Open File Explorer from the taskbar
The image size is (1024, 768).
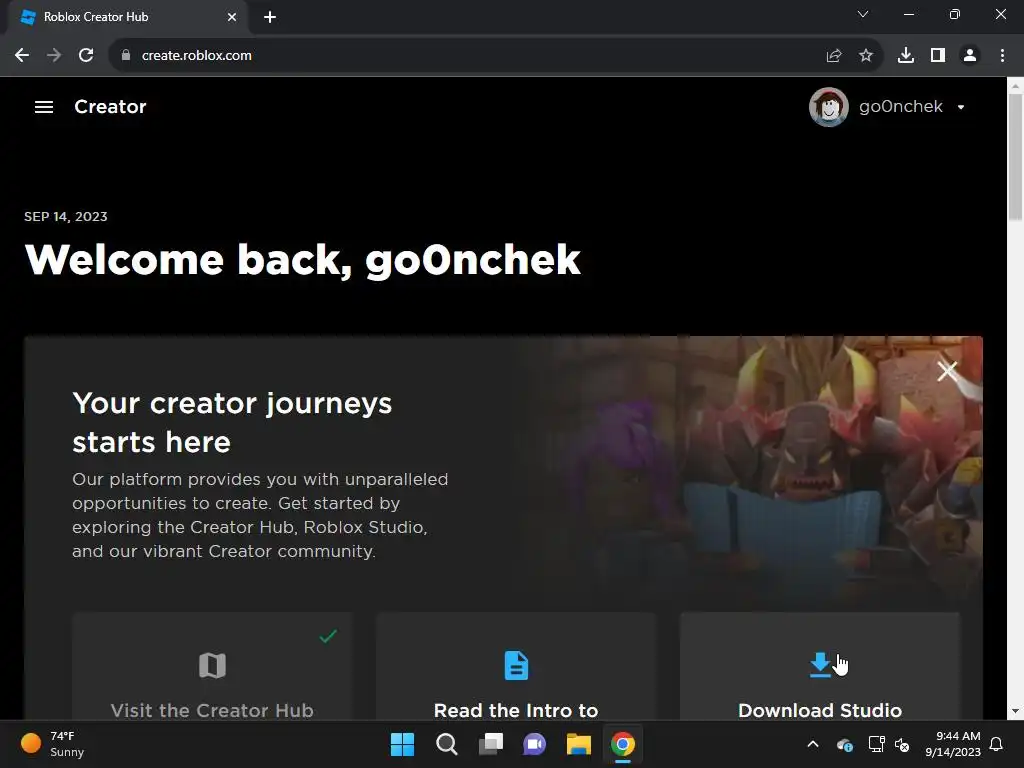pyautogui.click(x=579, y=744)
